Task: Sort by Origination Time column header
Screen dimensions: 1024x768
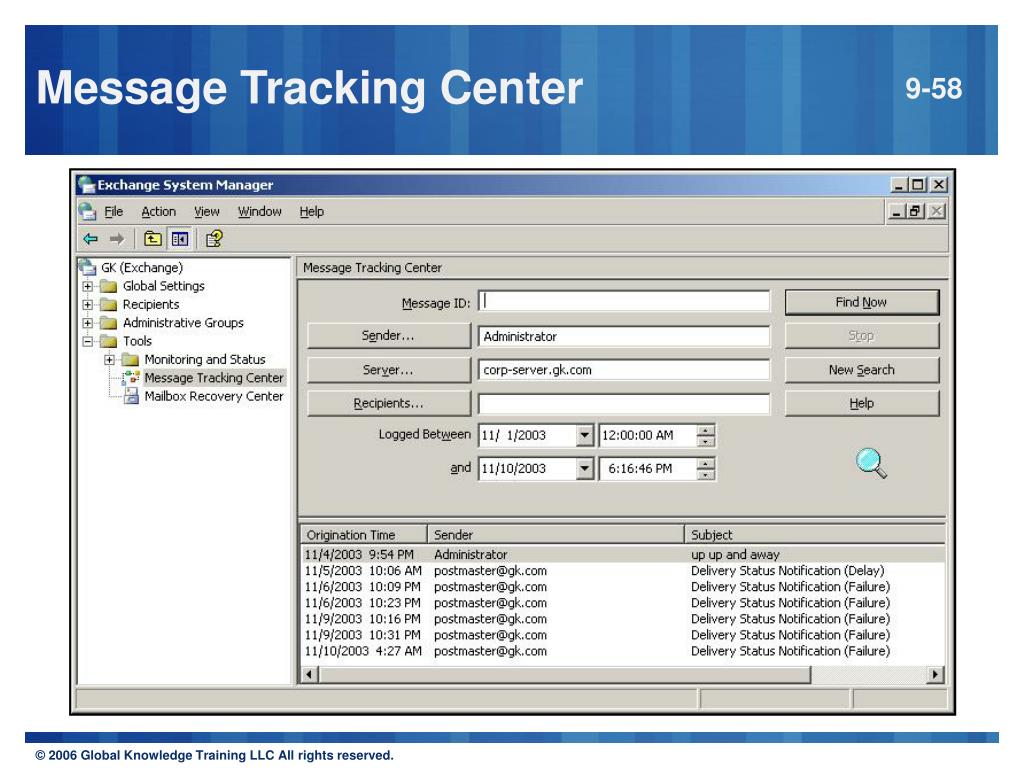Action: (x=364, y=535)
